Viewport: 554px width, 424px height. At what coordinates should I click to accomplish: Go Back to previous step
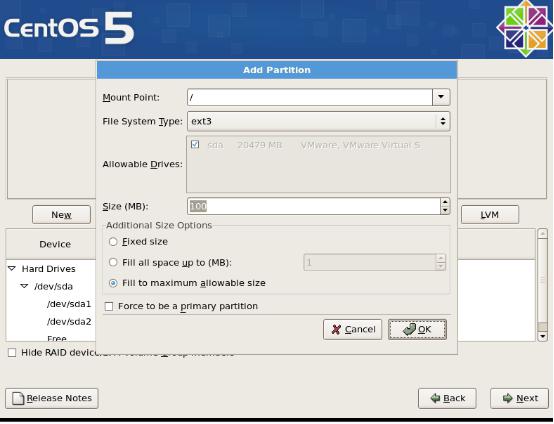point(447,398)
